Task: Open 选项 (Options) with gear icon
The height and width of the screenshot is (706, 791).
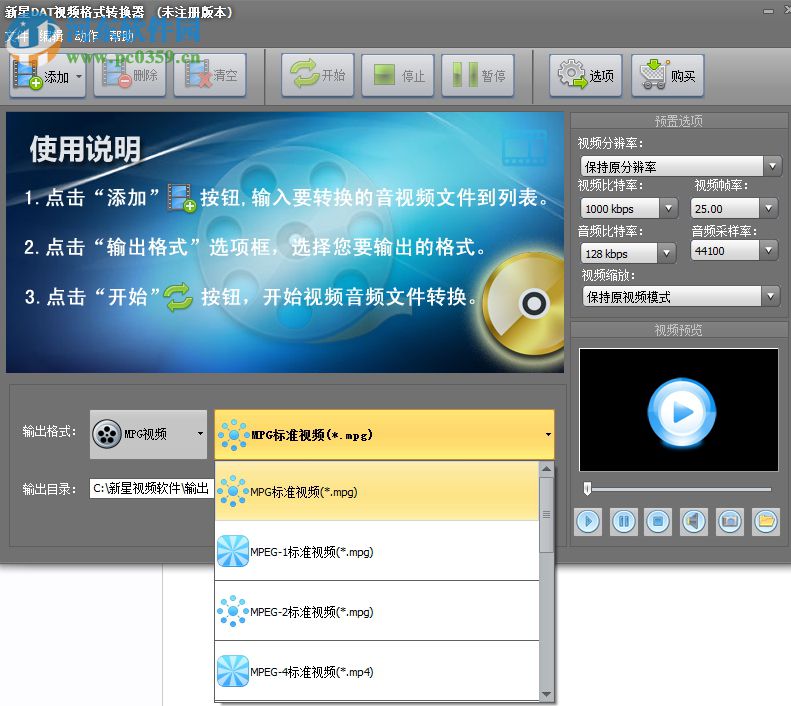Action: click(x=586, y=76)
